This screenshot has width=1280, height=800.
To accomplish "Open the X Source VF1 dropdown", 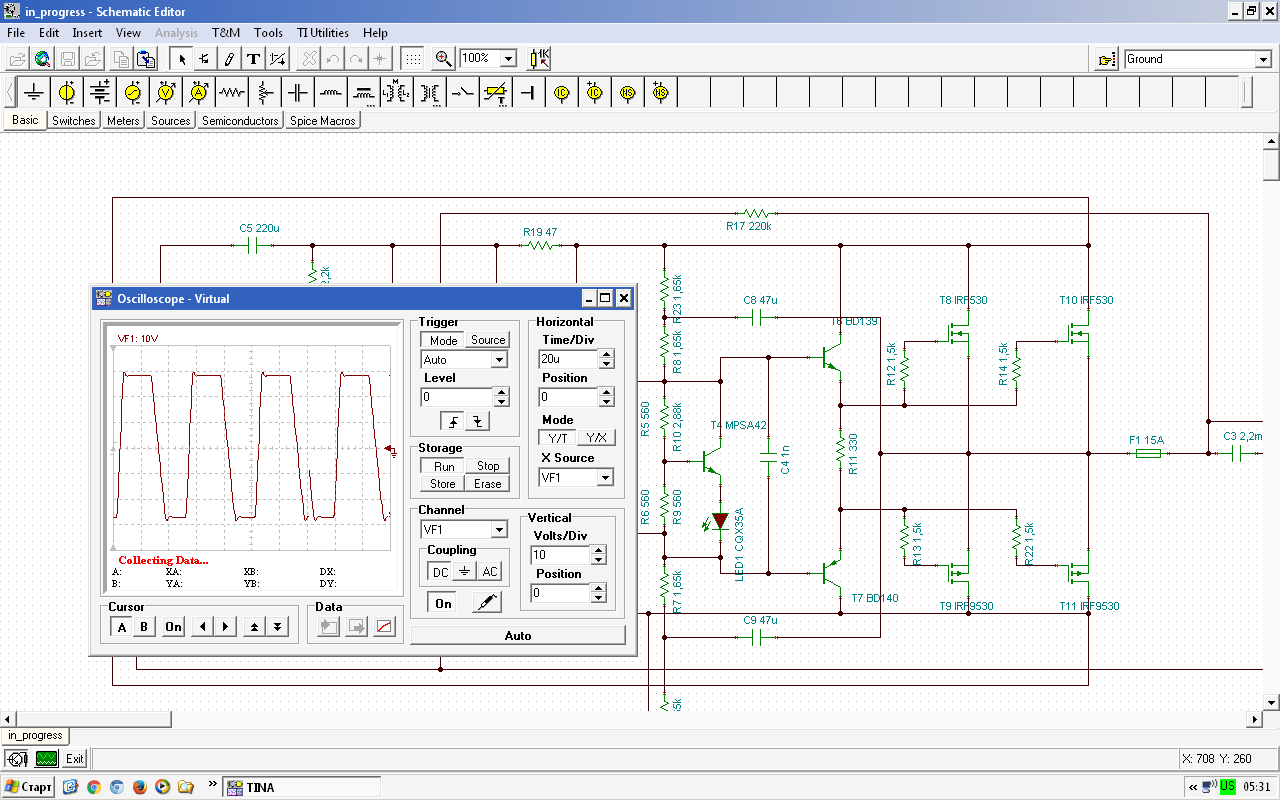I will [605, 478].
